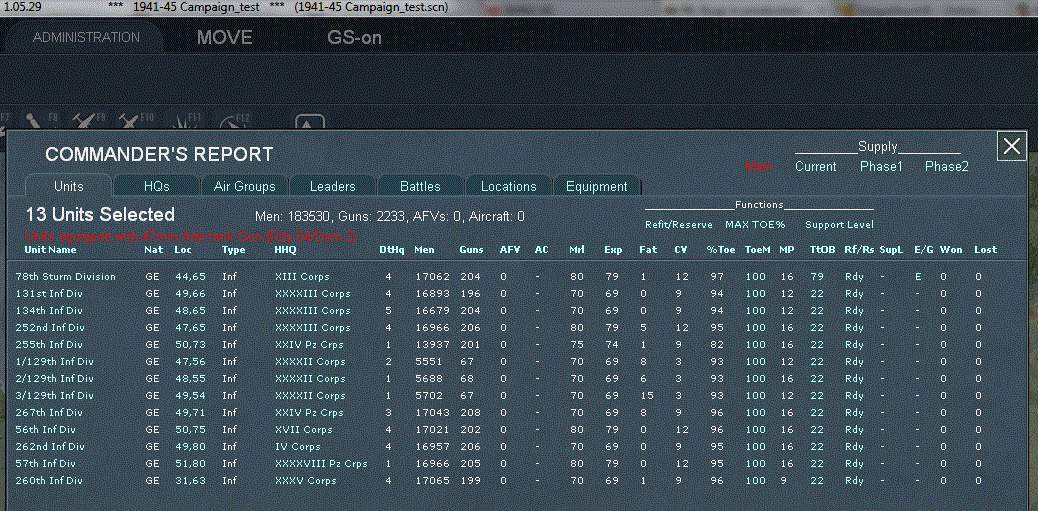This screenshot has width=1038, height=511.
Task: Click the XVII Corps HHQ entry
Action: [x=303, y=429]
